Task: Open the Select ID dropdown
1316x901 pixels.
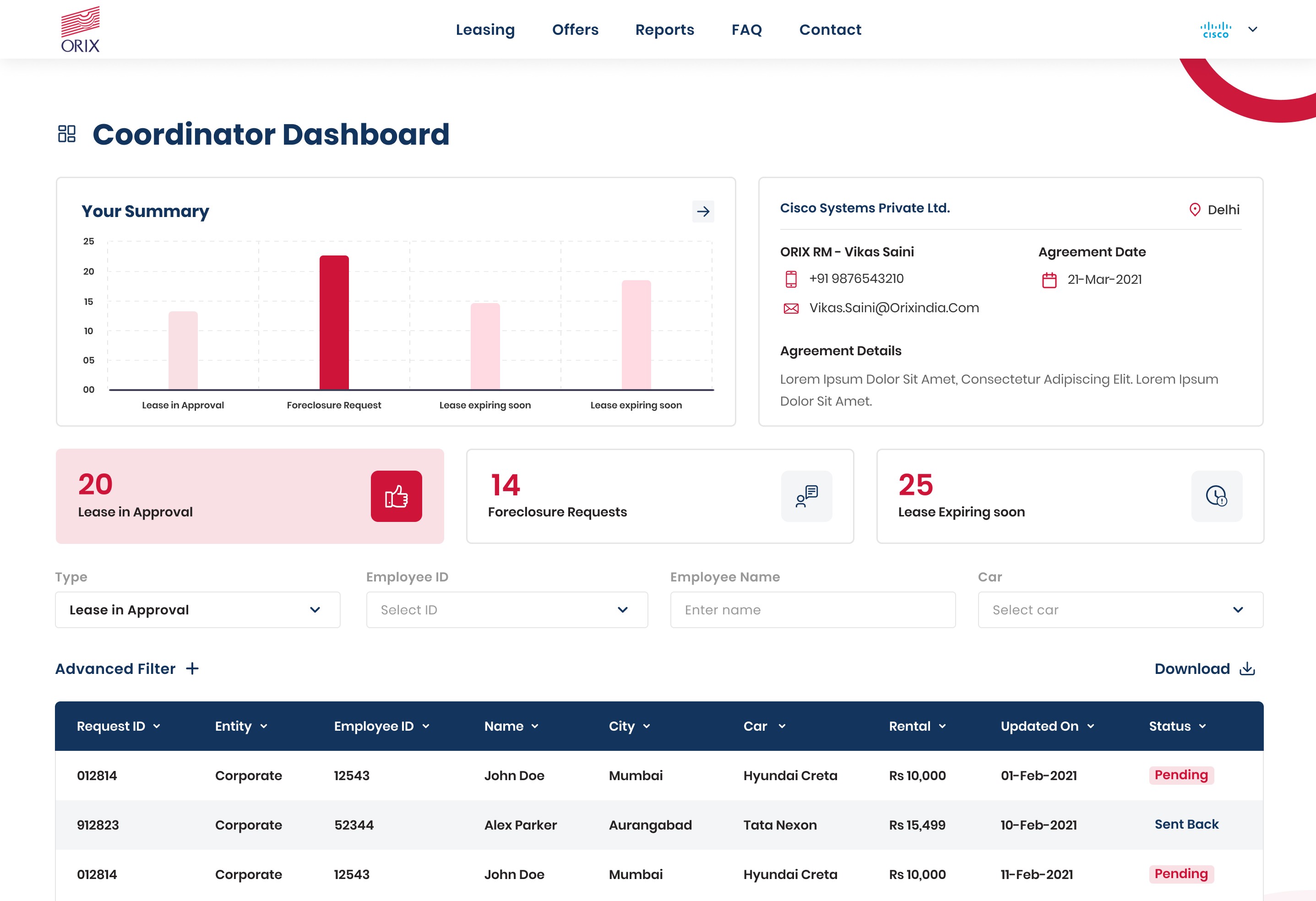Action: [x=507, y=610]
